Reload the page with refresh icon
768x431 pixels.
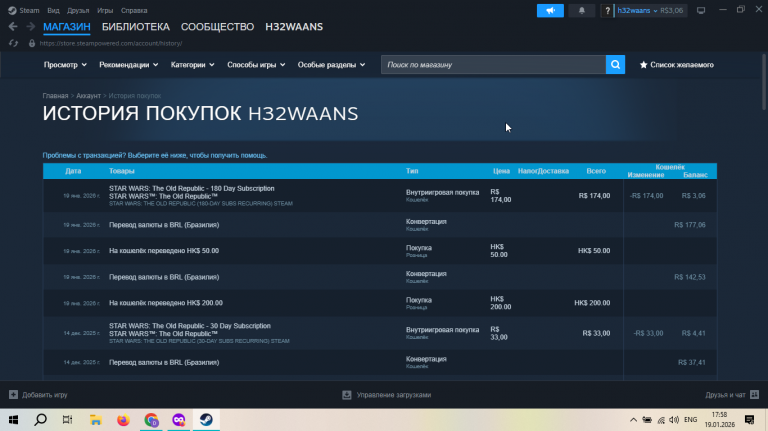[13, 43]
